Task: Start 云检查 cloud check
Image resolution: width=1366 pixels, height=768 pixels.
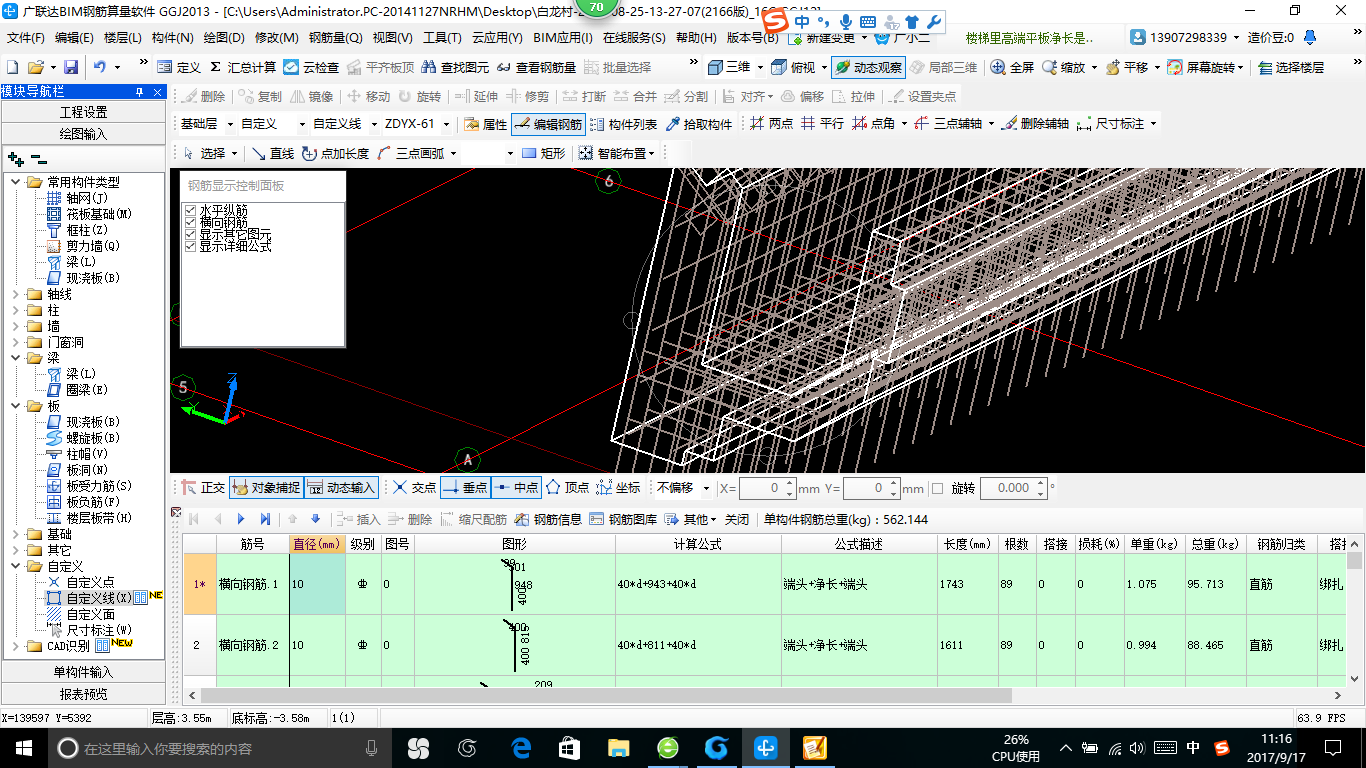Action: coord(311,67)
